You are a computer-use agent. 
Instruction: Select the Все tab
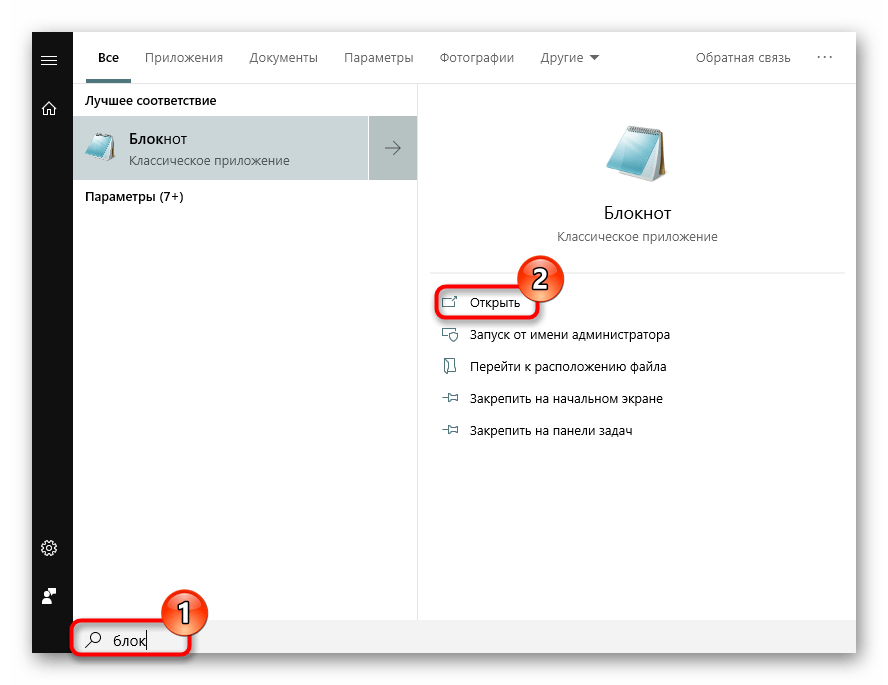pyautogui.click(x=108, y=58)
